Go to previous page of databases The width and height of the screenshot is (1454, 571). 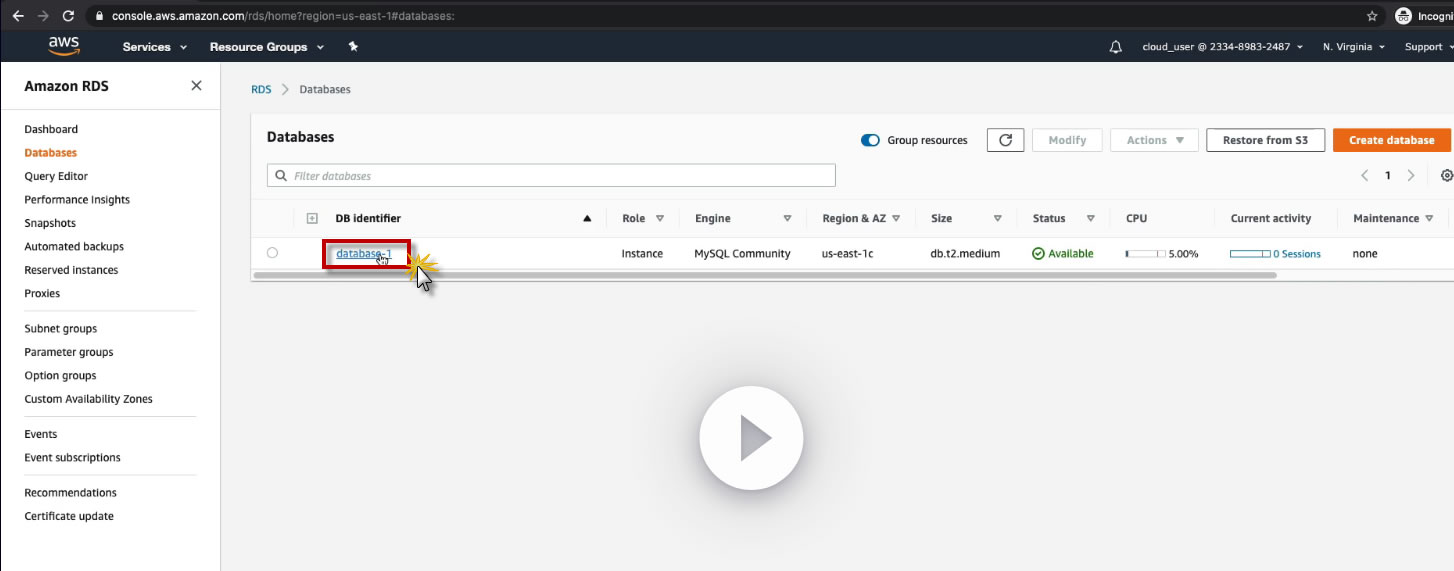(x=1365, y=175)
